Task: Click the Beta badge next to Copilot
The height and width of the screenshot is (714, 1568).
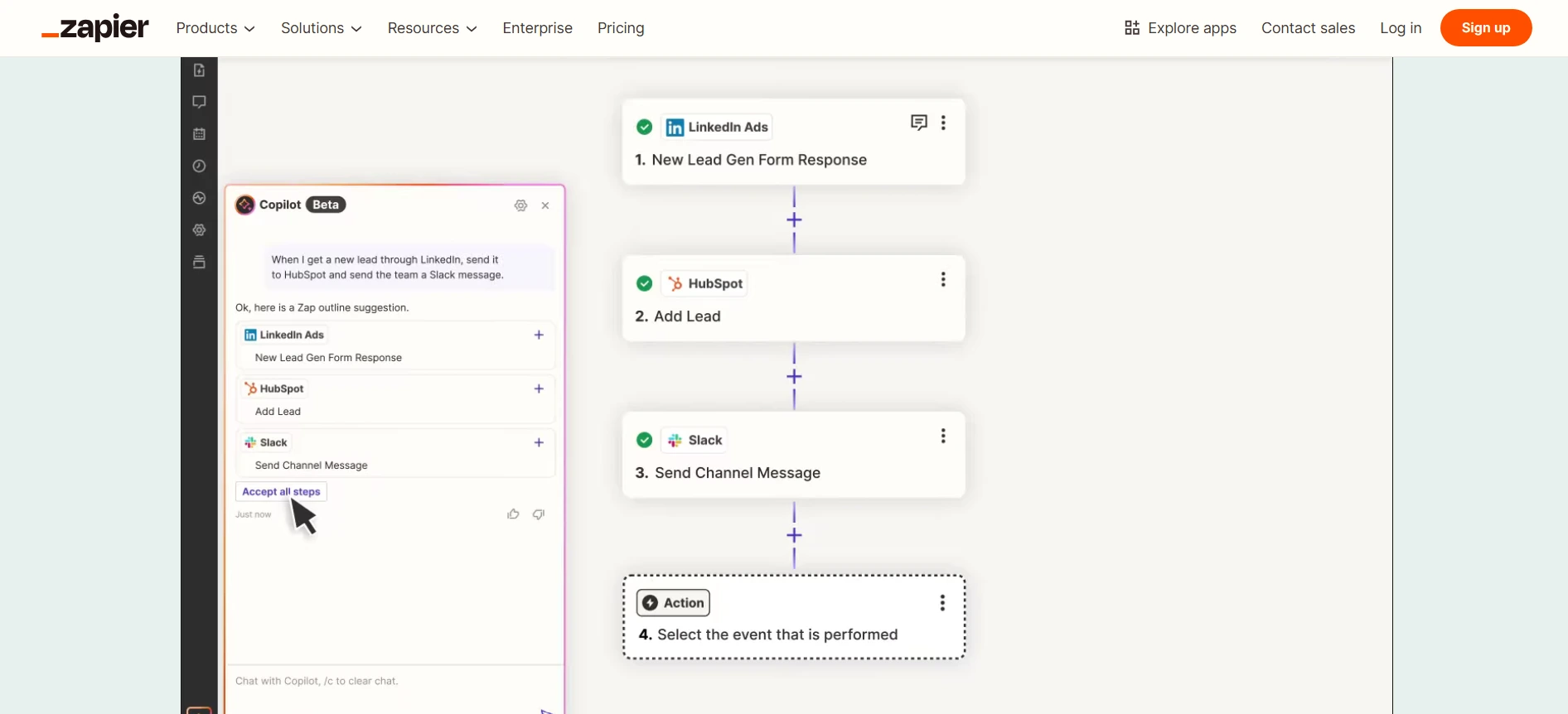Action: click(326, 205)
